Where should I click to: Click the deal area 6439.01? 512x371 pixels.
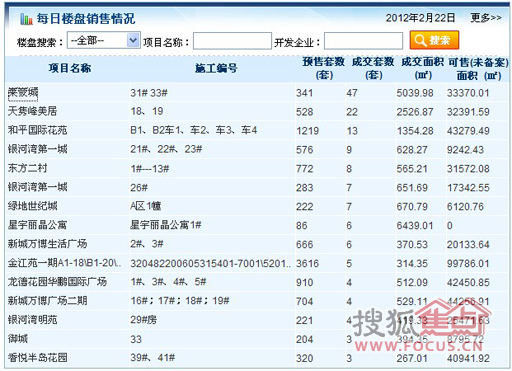click(415, 226)
